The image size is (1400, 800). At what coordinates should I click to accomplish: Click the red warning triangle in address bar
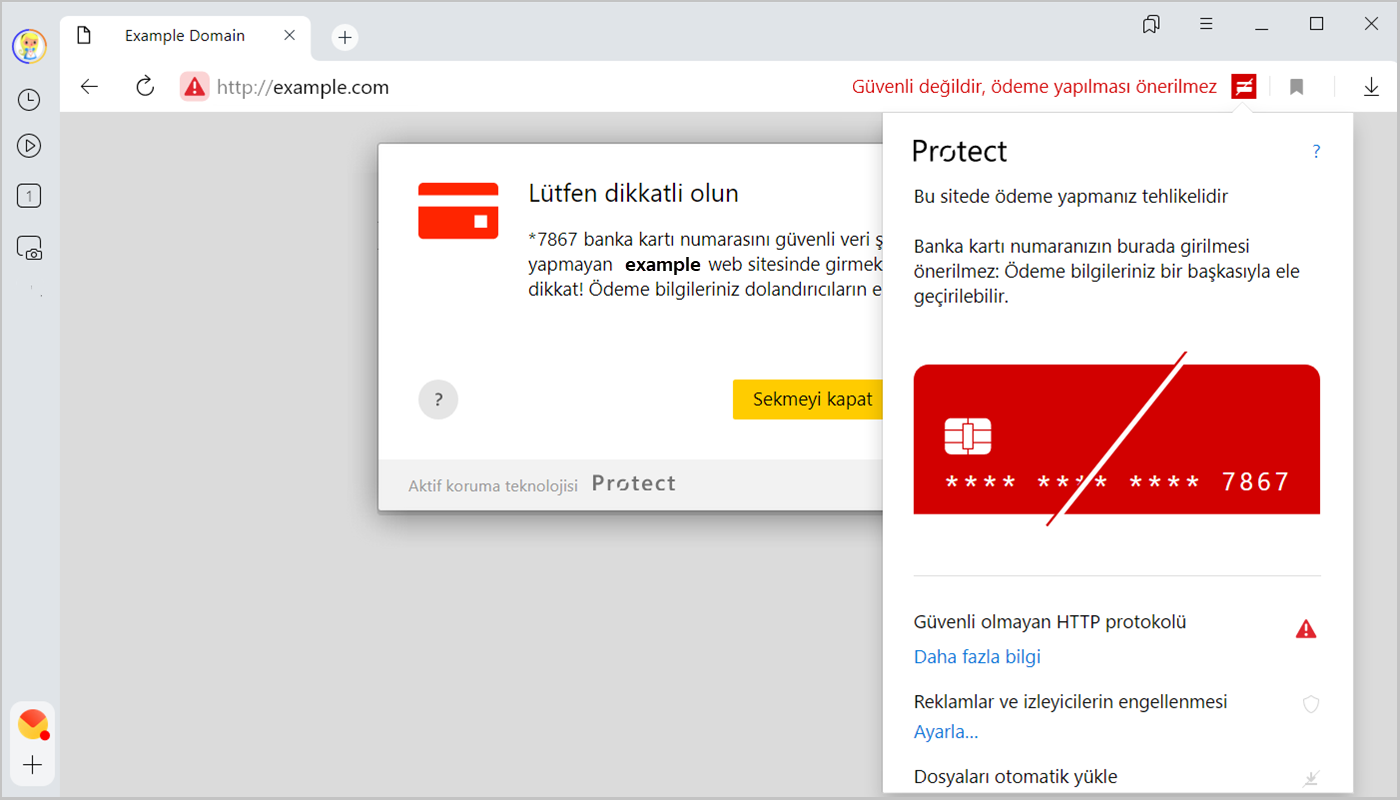pos(194,87)
